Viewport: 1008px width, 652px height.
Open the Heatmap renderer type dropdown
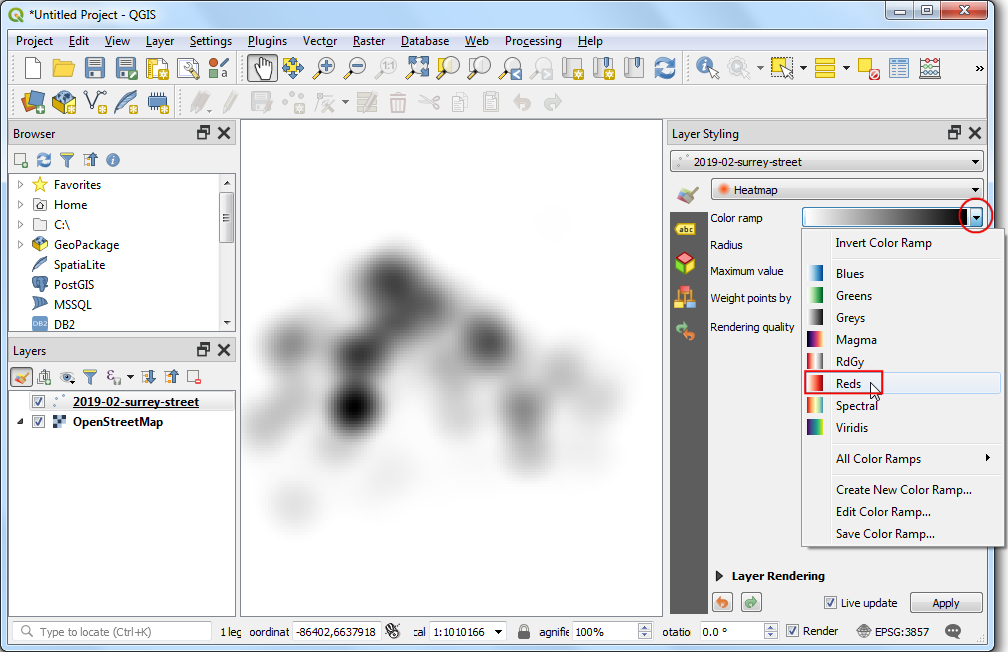coord(846,190)
